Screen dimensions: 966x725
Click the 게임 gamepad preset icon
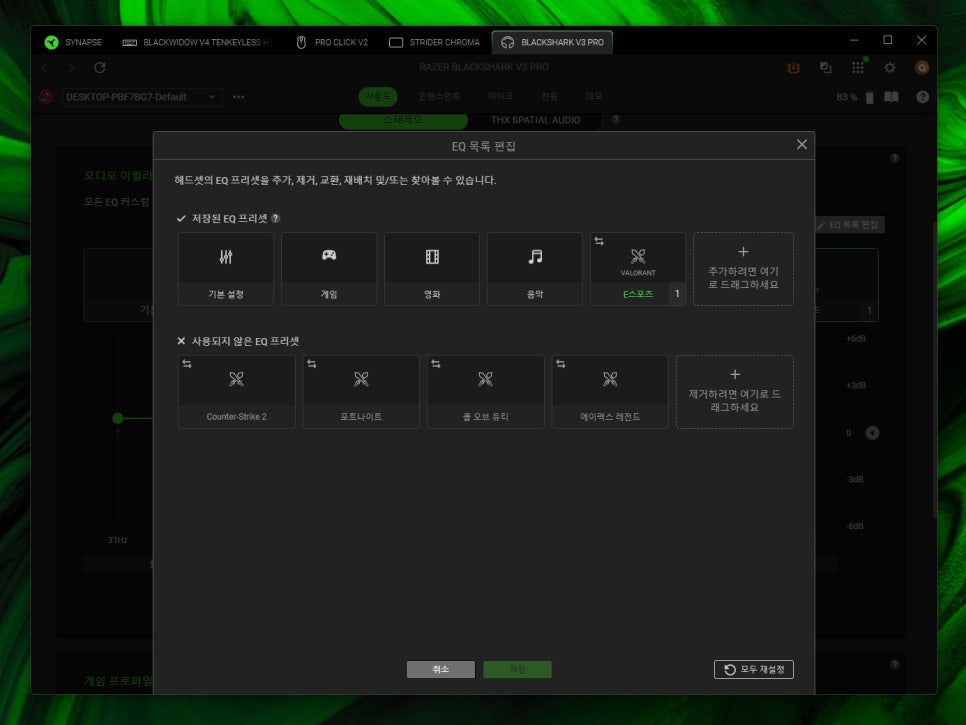(328, 257)
